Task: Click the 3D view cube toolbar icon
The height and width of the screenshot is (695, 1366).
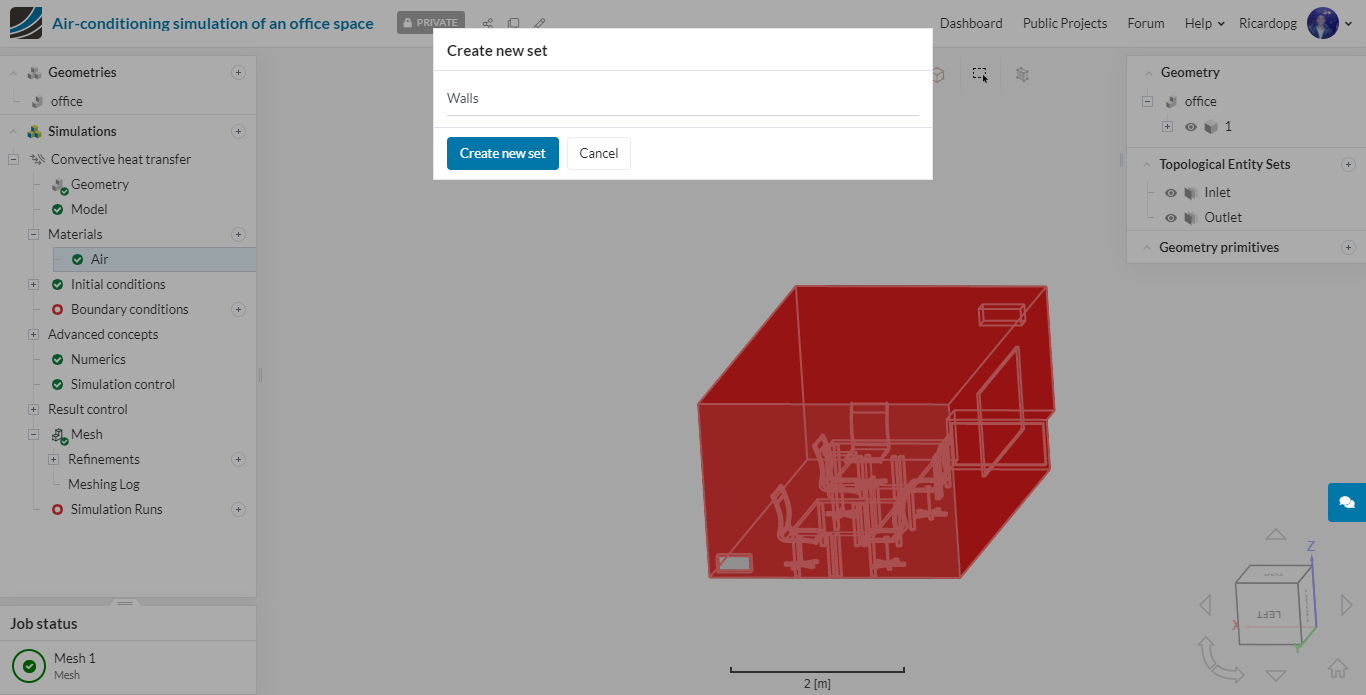Action: [x=938, y=74]
